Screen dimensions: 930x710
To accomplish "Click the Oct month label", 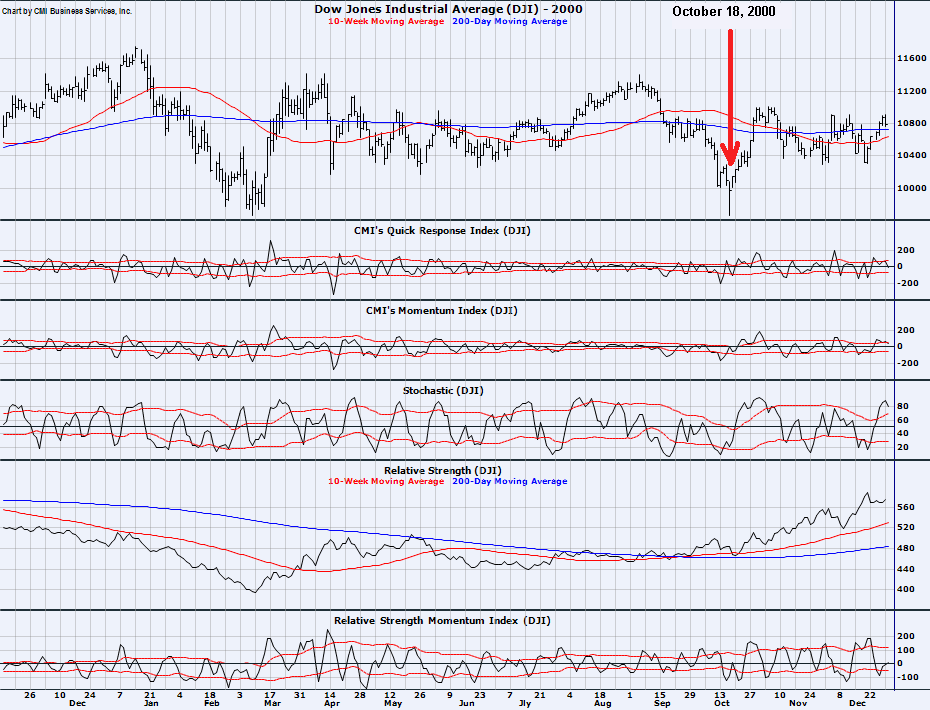I will 722,703.
